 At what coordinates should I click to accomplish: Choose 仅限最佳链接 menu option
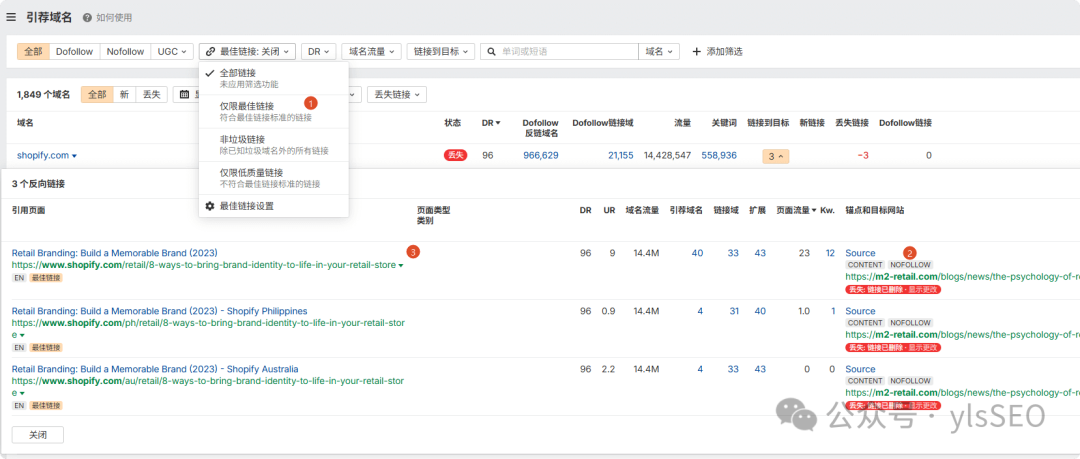click(x=273, y=112)
